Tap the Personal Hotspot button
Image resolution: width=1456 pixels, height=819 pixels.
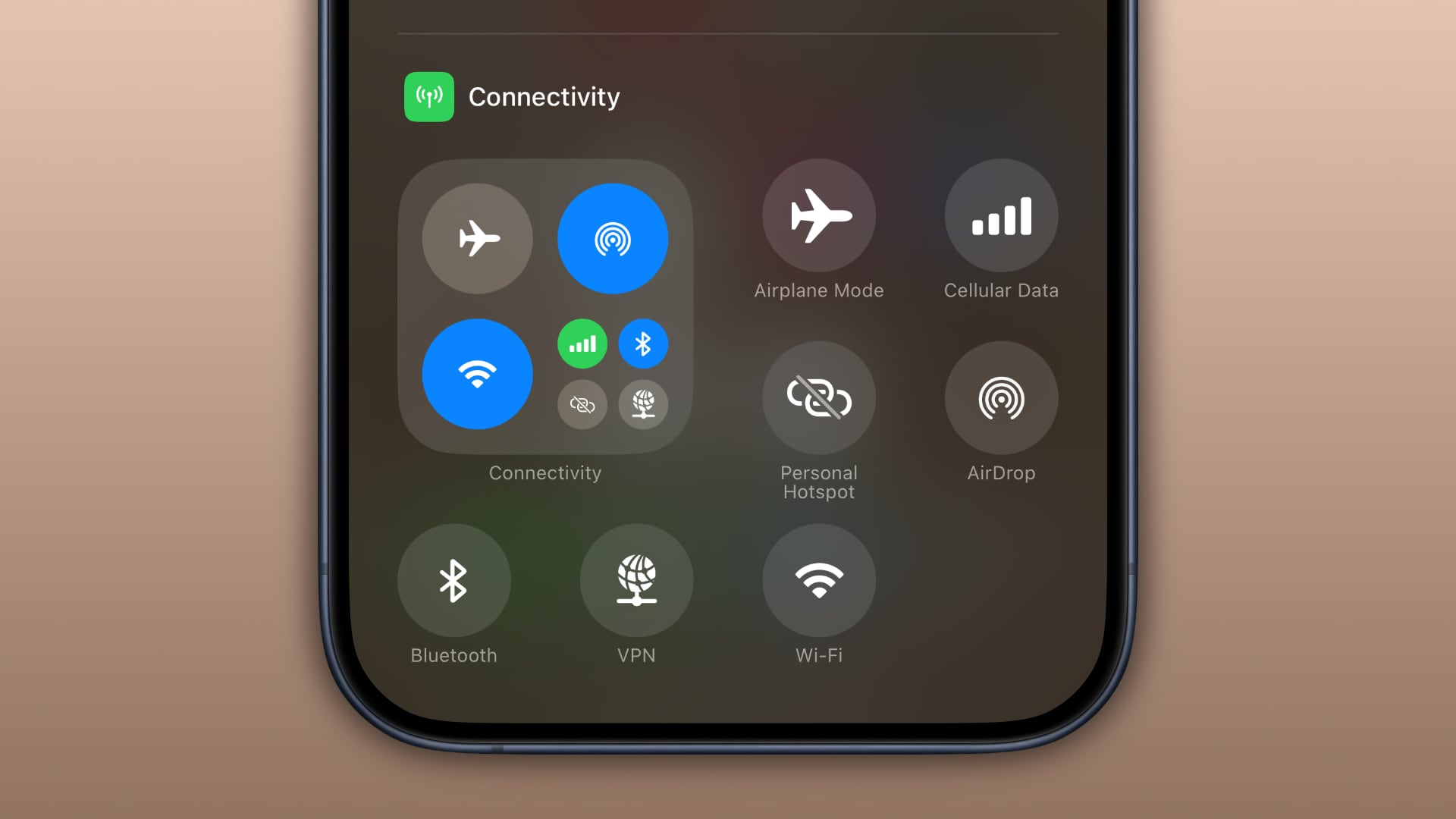pyautogui.click(x=819, y=399)
